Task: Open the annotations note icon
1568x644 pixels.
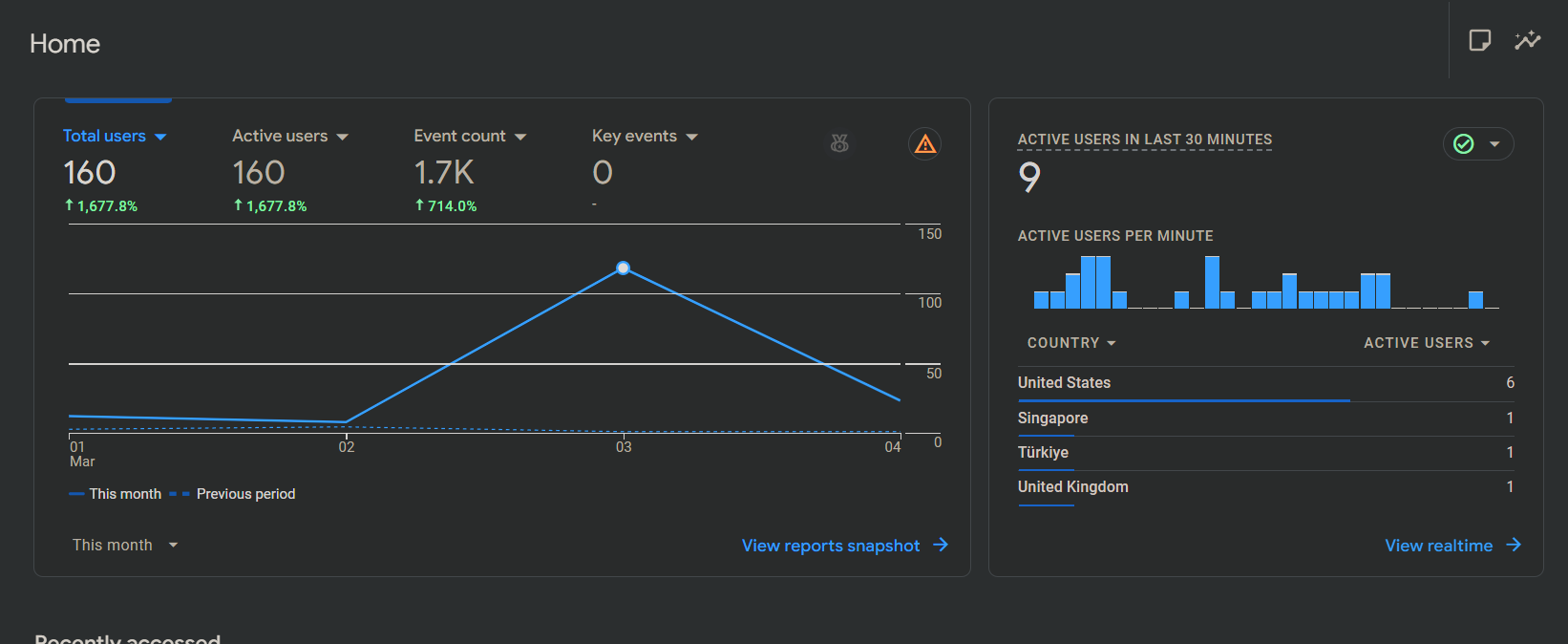Action: 1479,40
